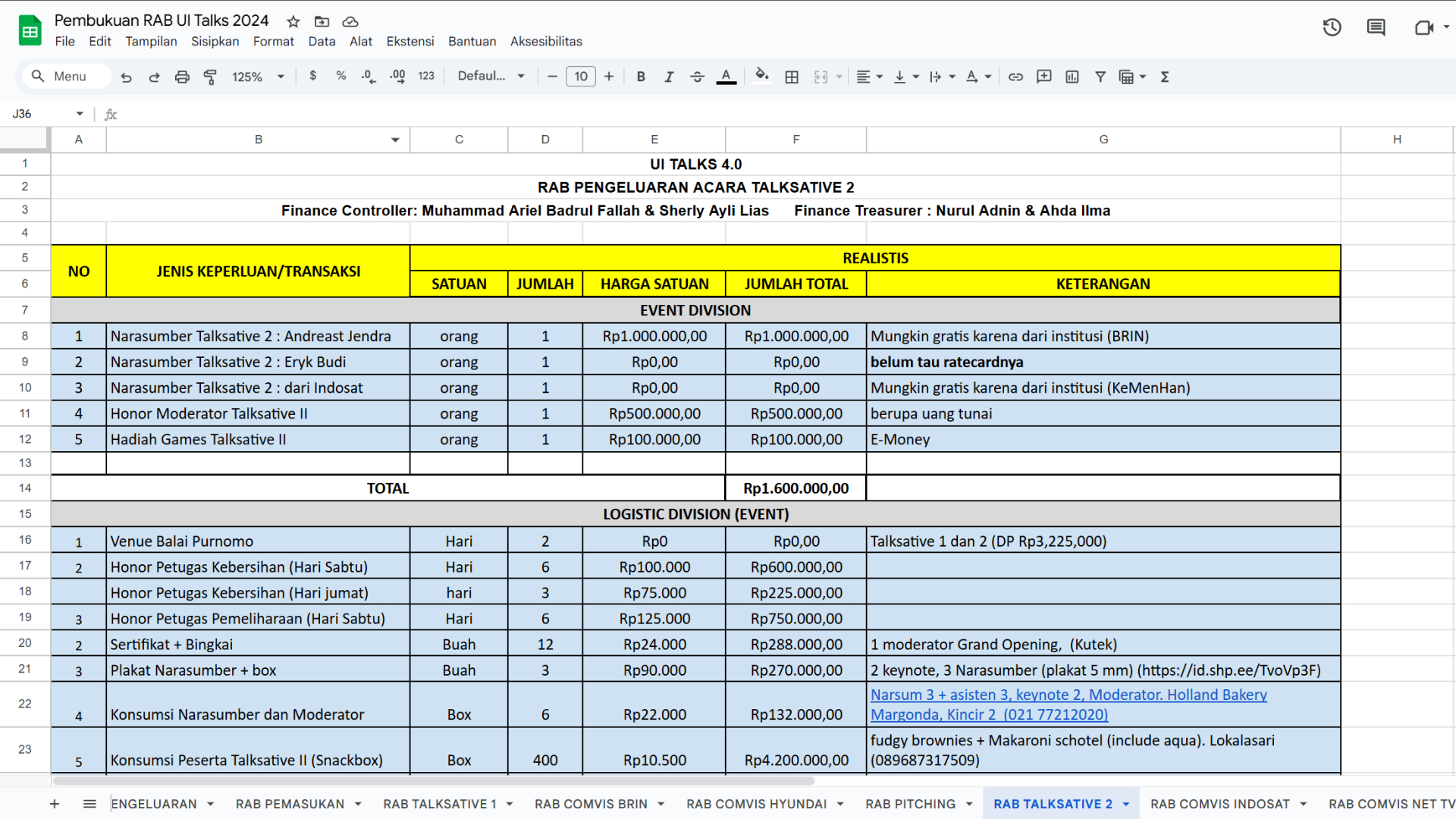Toggle strikethrough formatting

698,77
